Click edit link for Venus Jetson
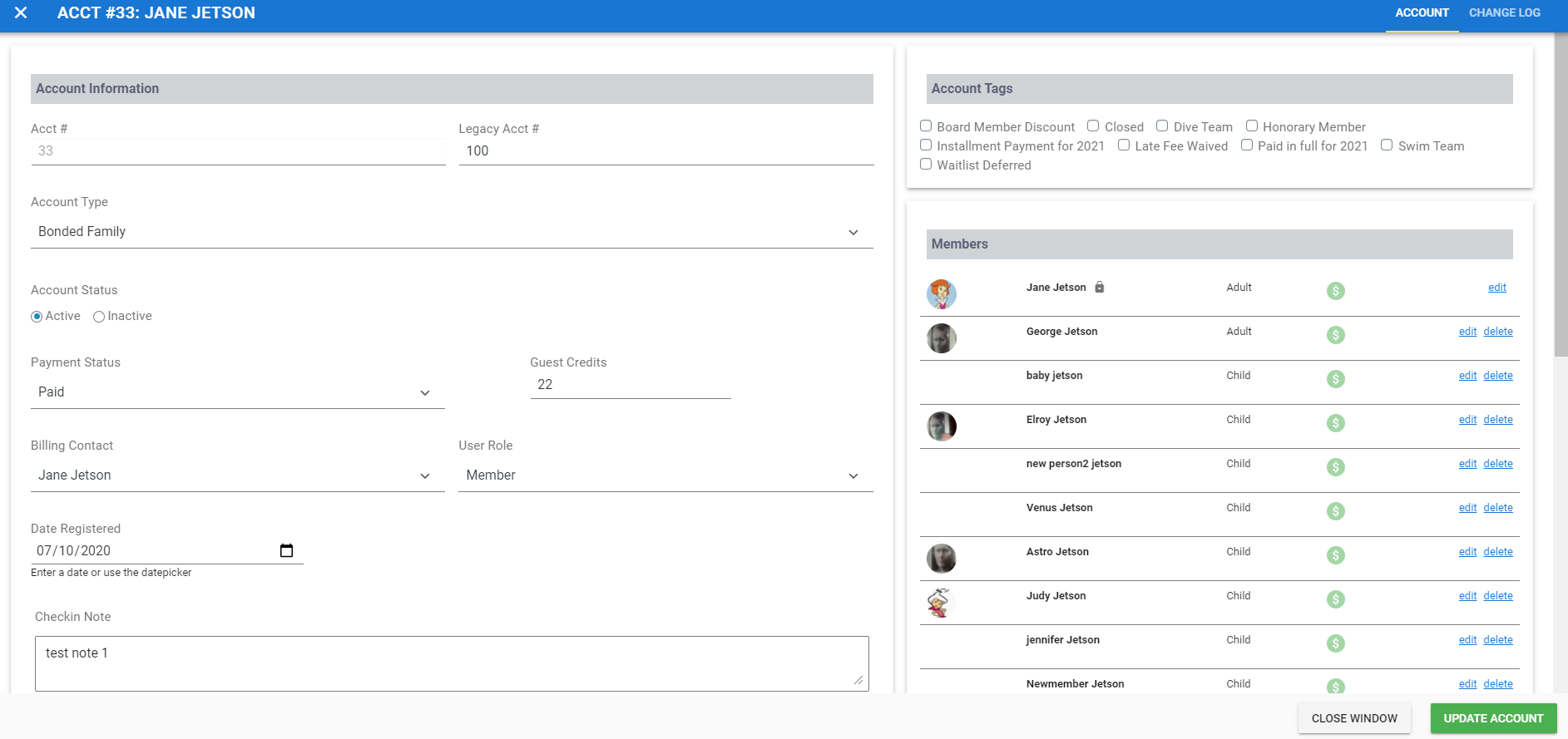Image resolution: width=1568 pixels, height=739 pixels. 1467,508
